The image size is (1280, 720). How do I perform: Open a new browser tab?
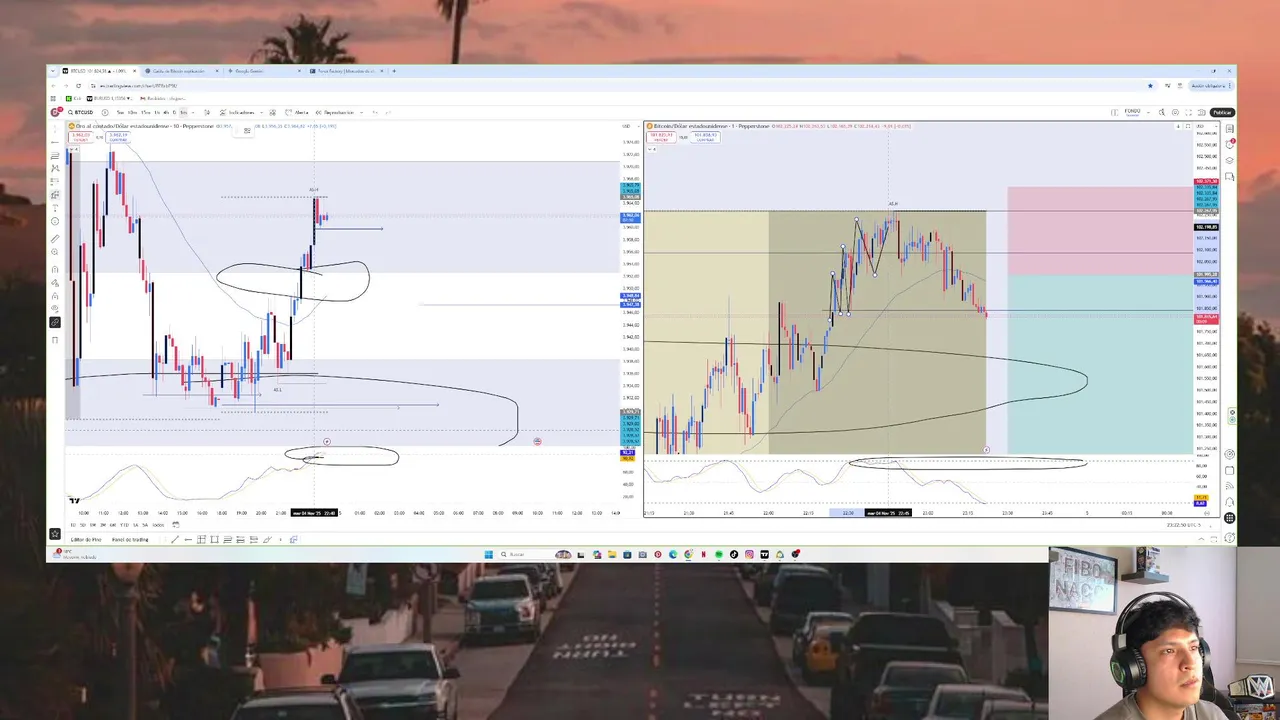(394, 71)
